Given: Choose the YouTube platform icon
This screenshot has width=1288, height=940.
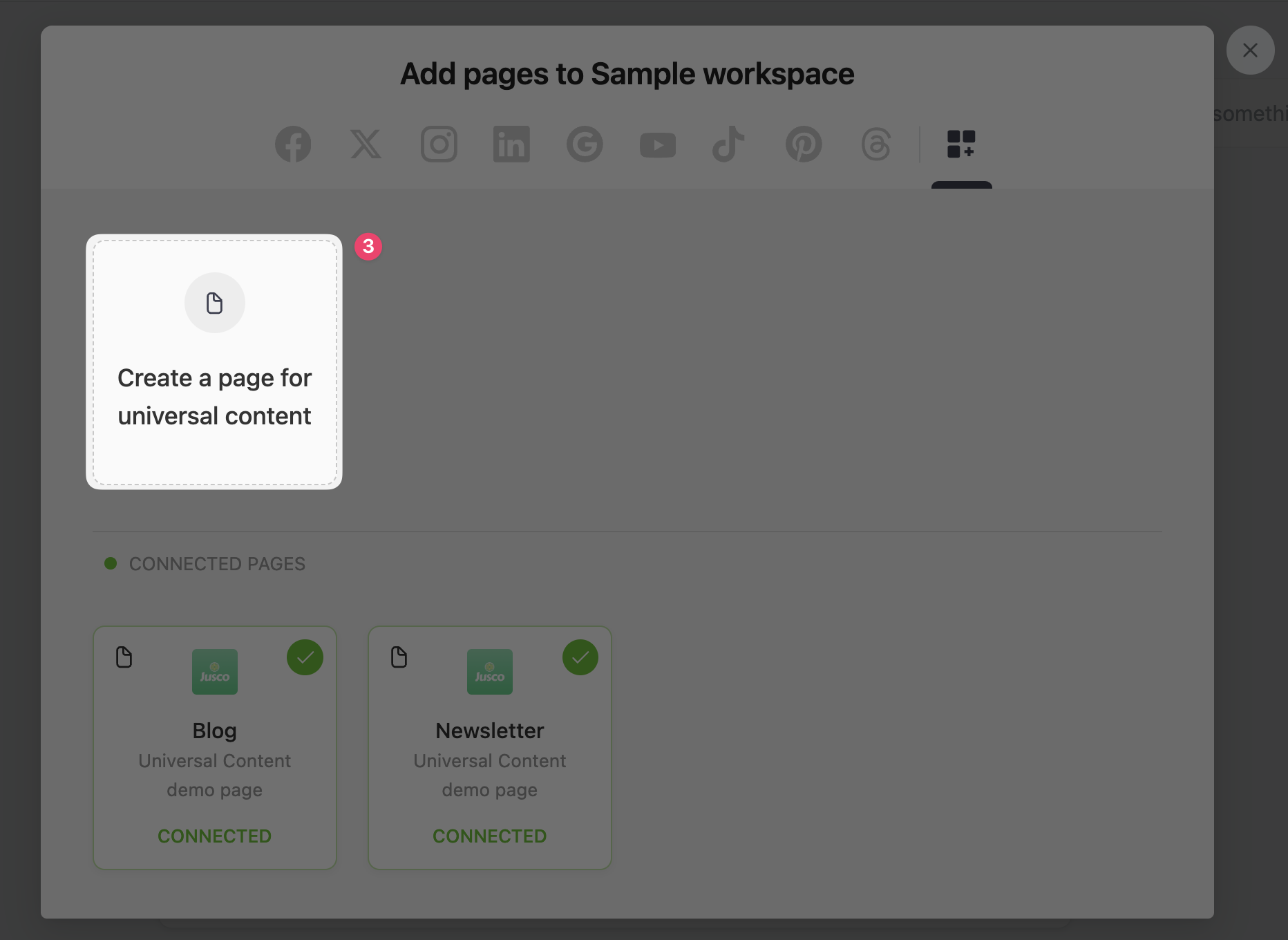Looking at the screenshot, I should [x=657, y=145].
